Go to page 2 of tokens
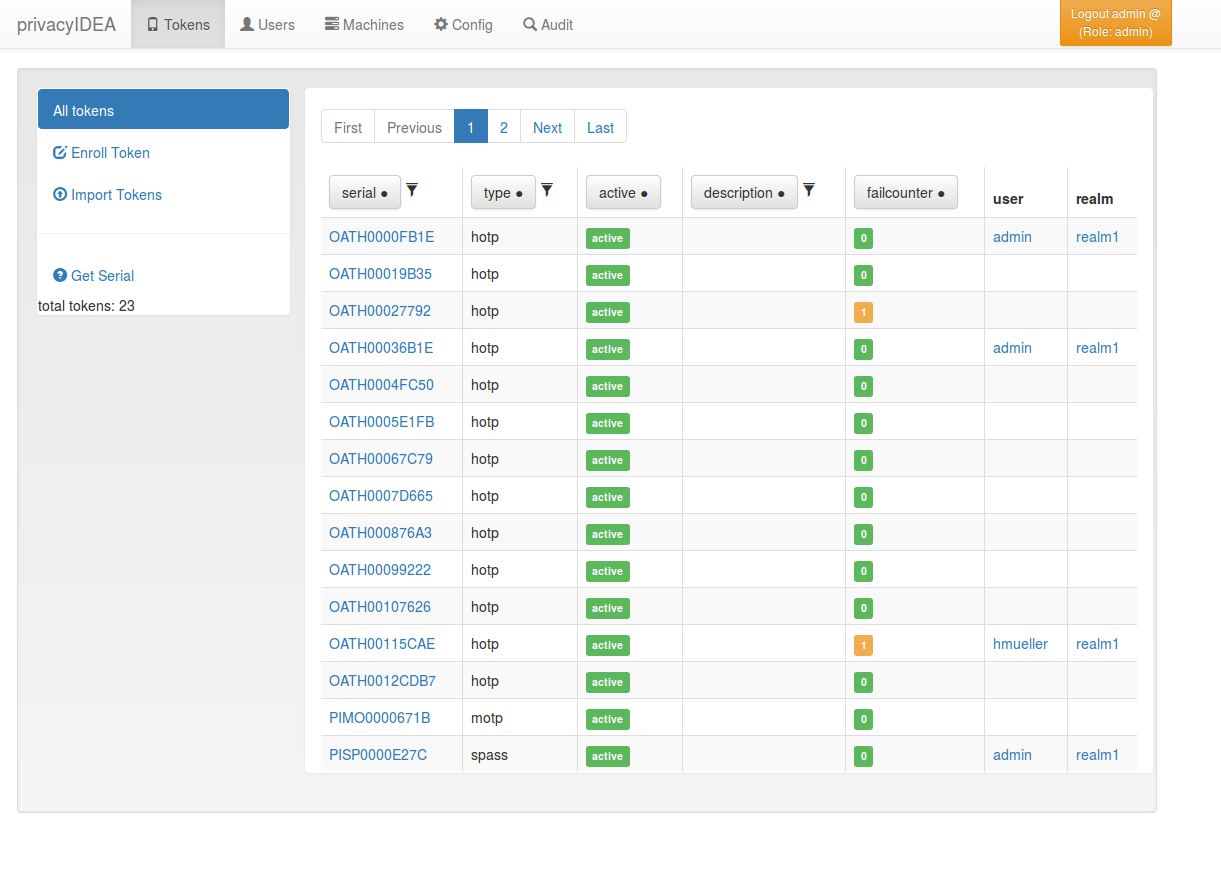The width and height of the screenshot is (1221, 873). (504, 127)
